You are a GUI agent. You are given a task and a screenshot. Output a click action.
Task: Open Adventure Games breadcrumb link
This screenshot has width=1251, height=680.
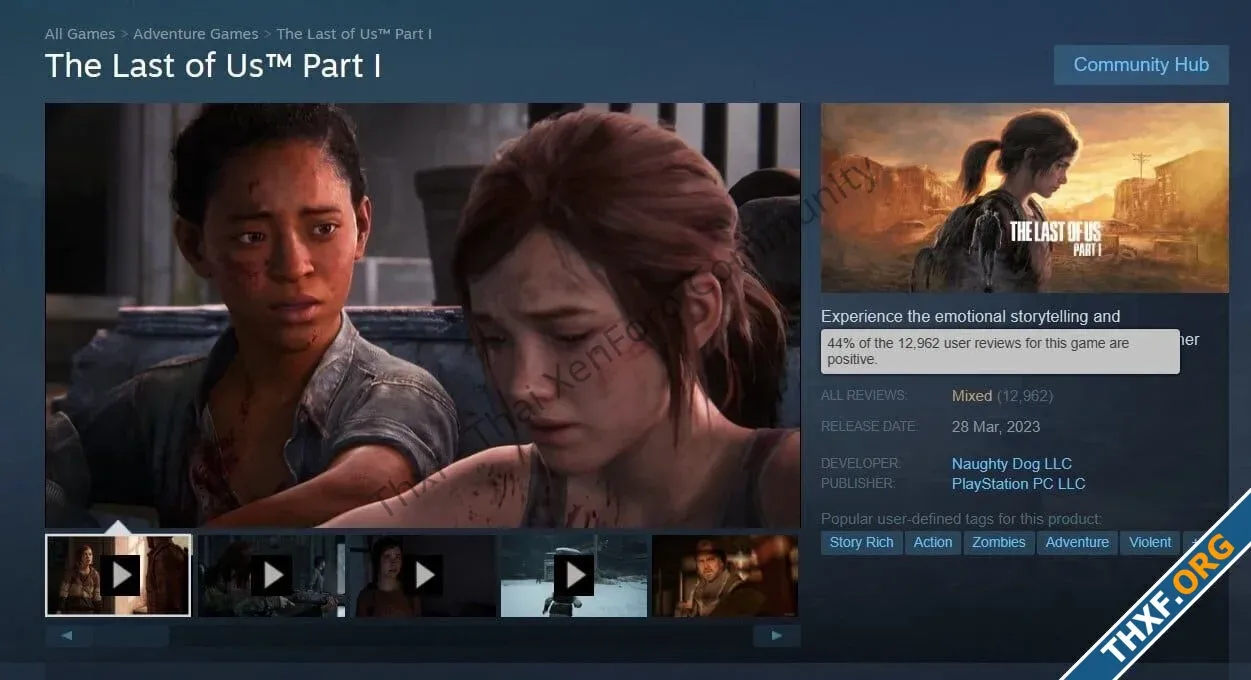point(196,34)
